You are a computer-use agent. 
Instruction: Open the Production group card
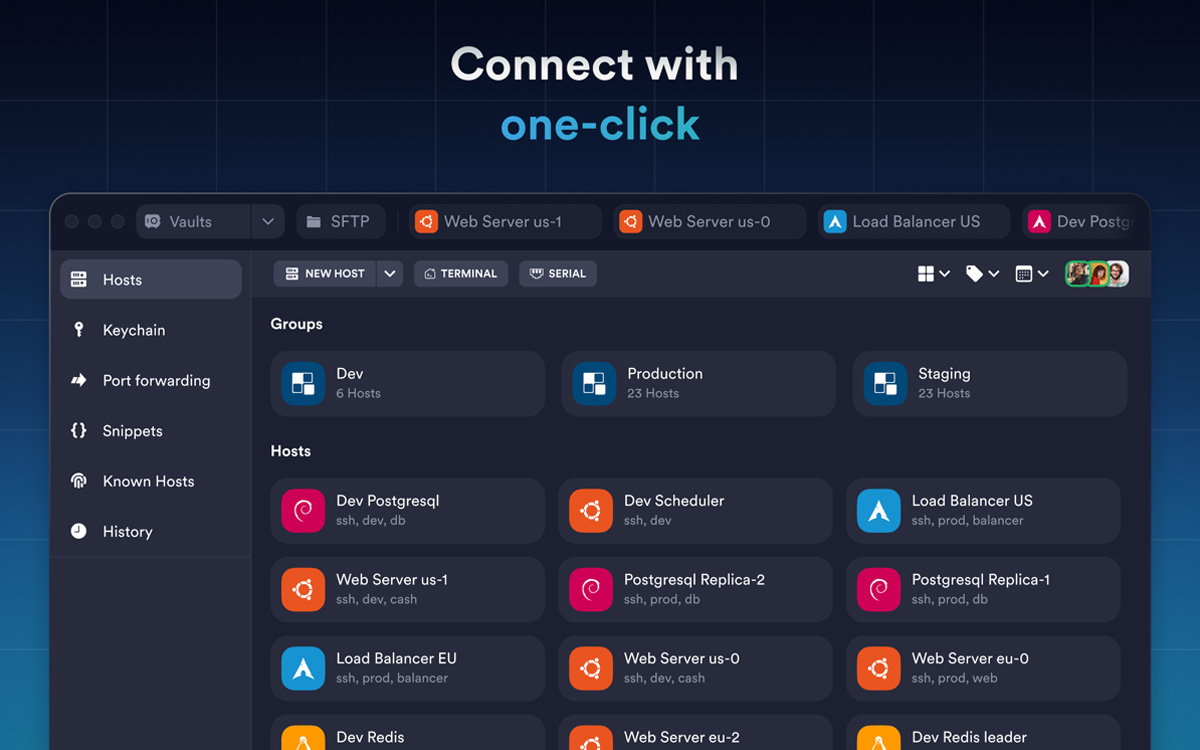[x=699, y=383]
